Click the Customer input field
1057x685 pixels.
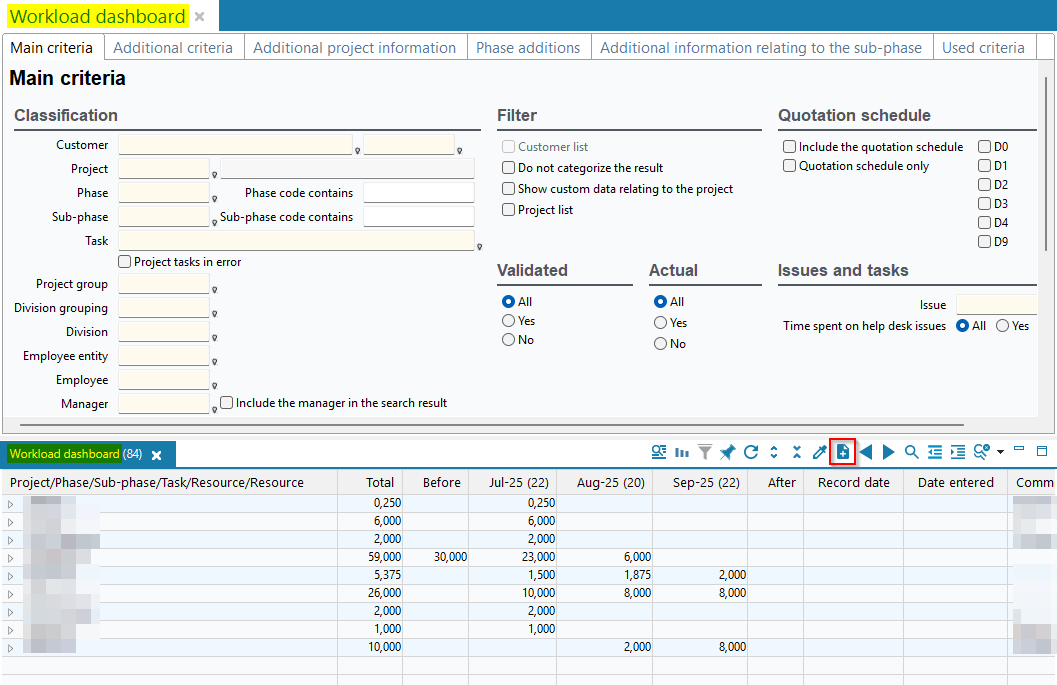235,145
